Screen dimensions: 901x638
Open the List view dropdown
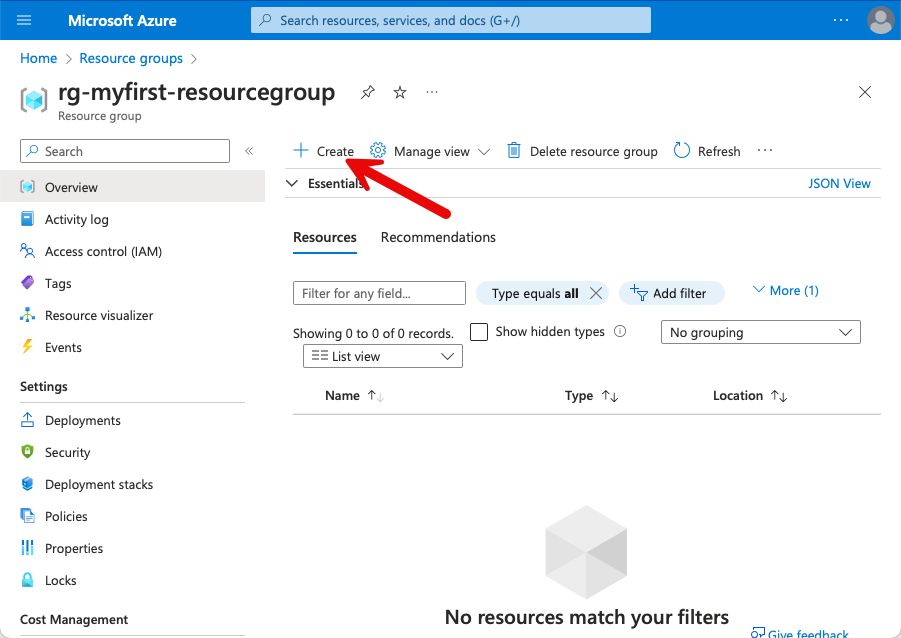click(382, 356)
